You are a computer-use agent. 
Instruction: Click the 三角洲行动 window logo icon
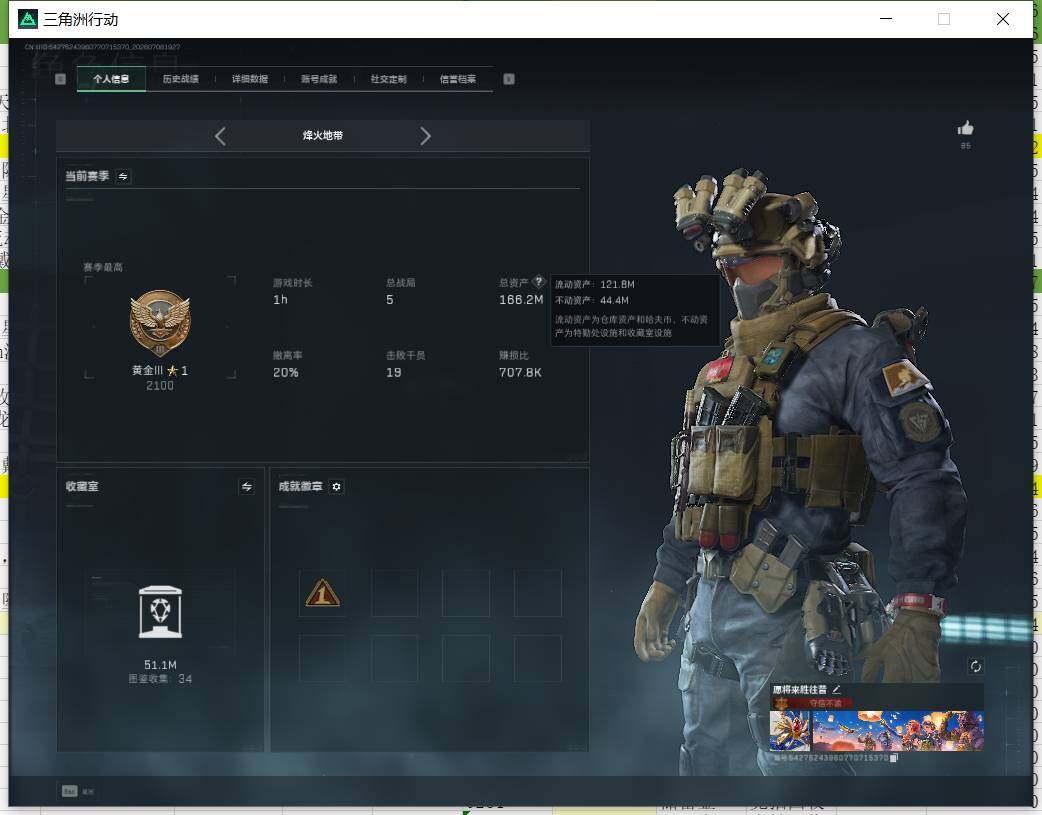click(28, 19)
